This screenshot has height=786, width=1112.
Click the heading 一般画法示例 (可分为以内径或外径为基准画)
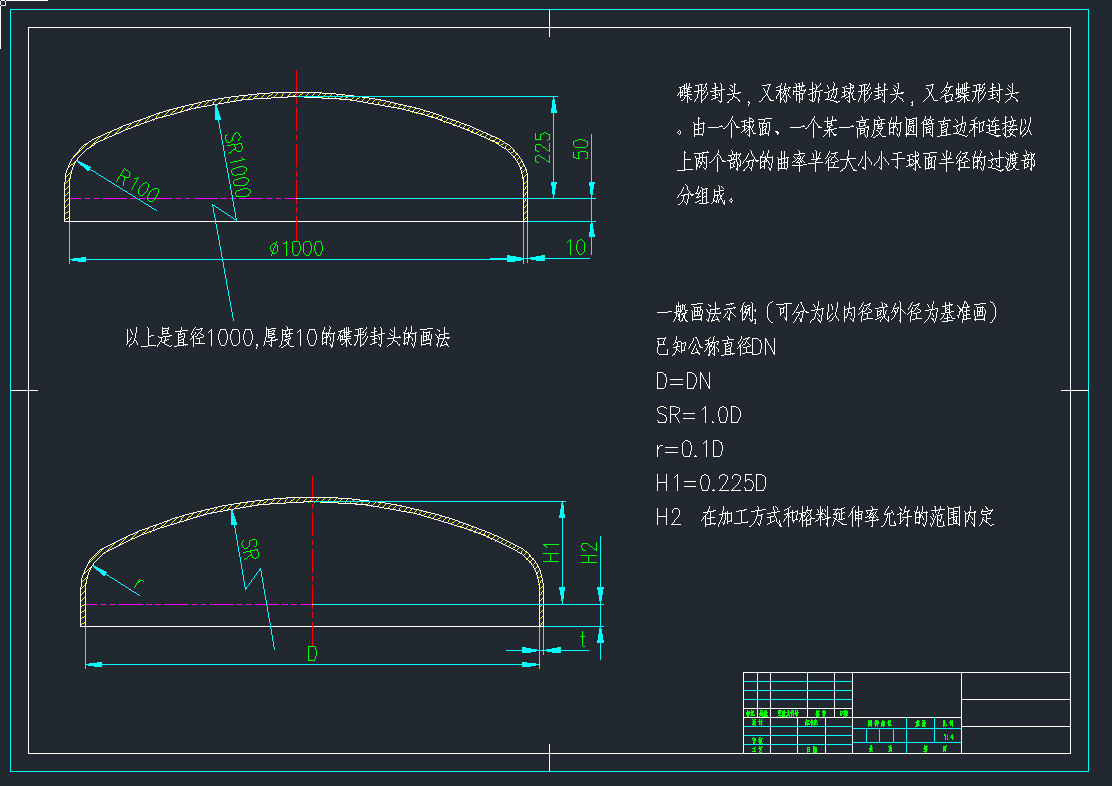click(827, 312)
